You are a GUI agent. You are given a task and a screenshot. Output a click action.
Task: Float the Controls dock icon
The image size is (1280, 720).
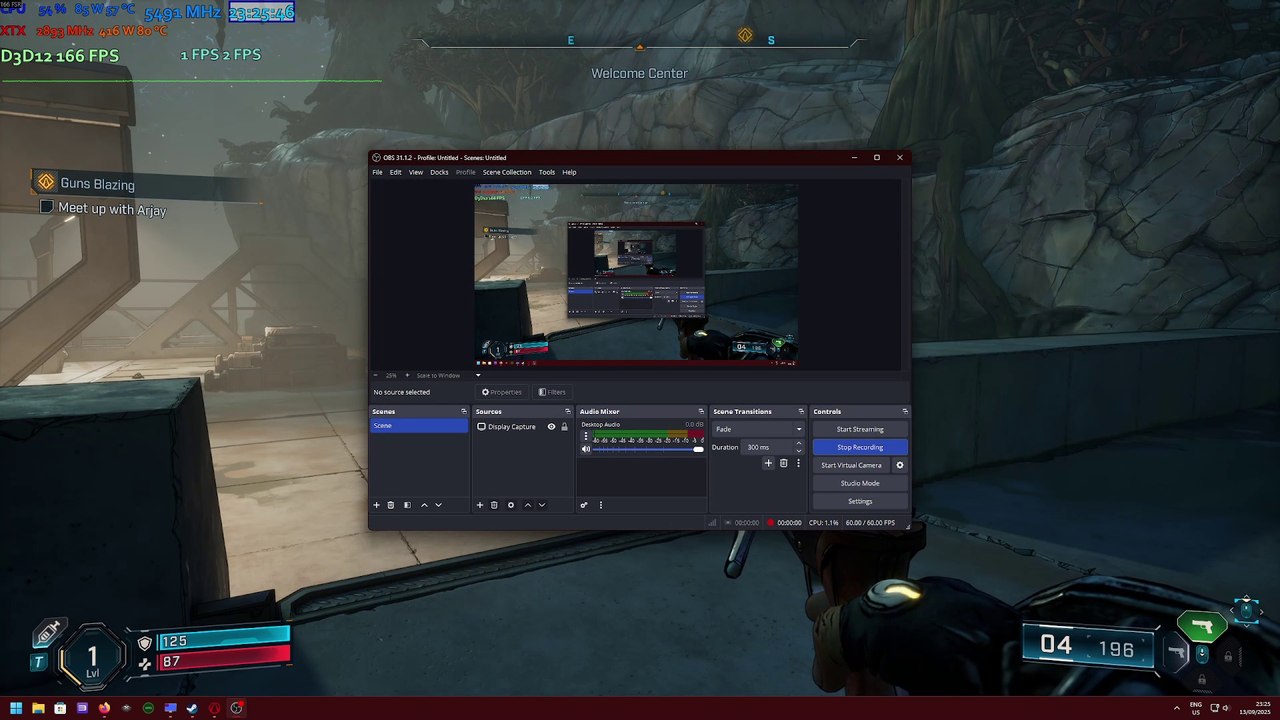pos(905,411)
